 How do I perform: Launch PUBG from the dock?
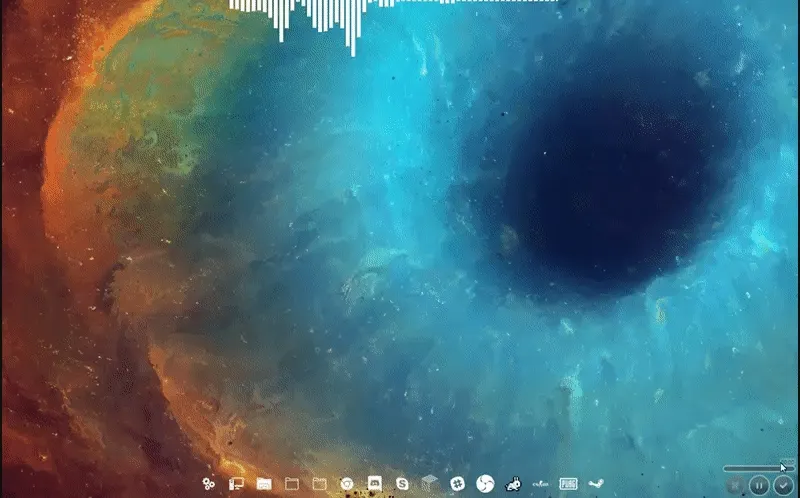[x=568, y=484]
